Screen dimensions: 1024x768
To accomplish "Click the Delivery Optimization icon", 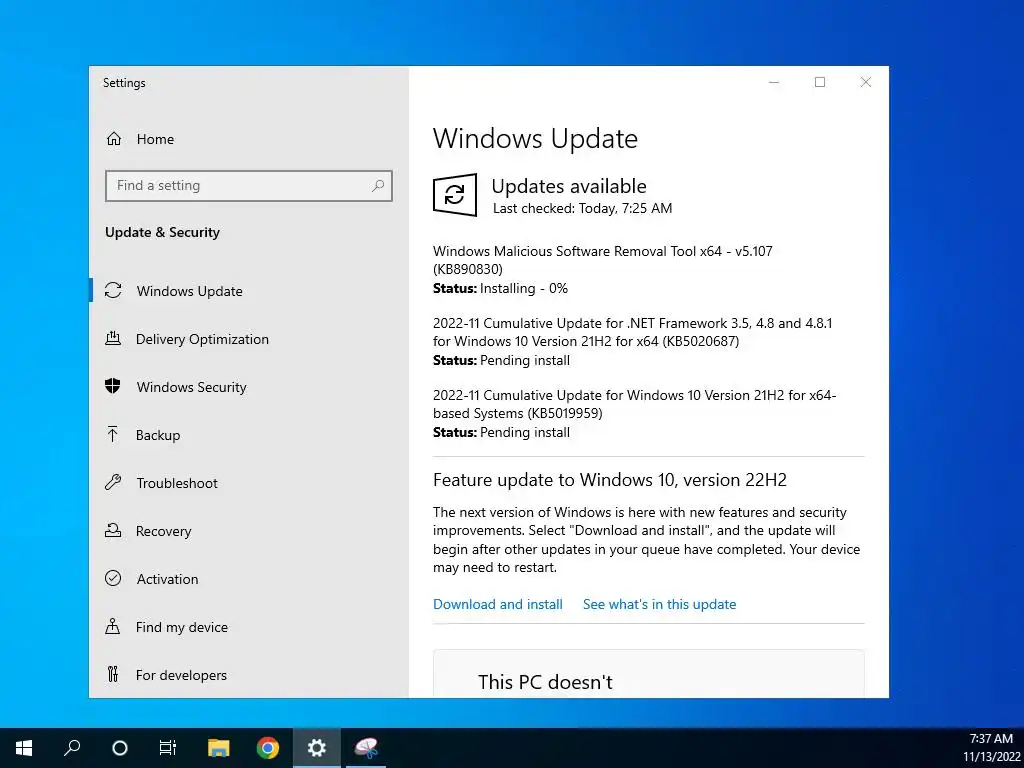I will point(113,338).
